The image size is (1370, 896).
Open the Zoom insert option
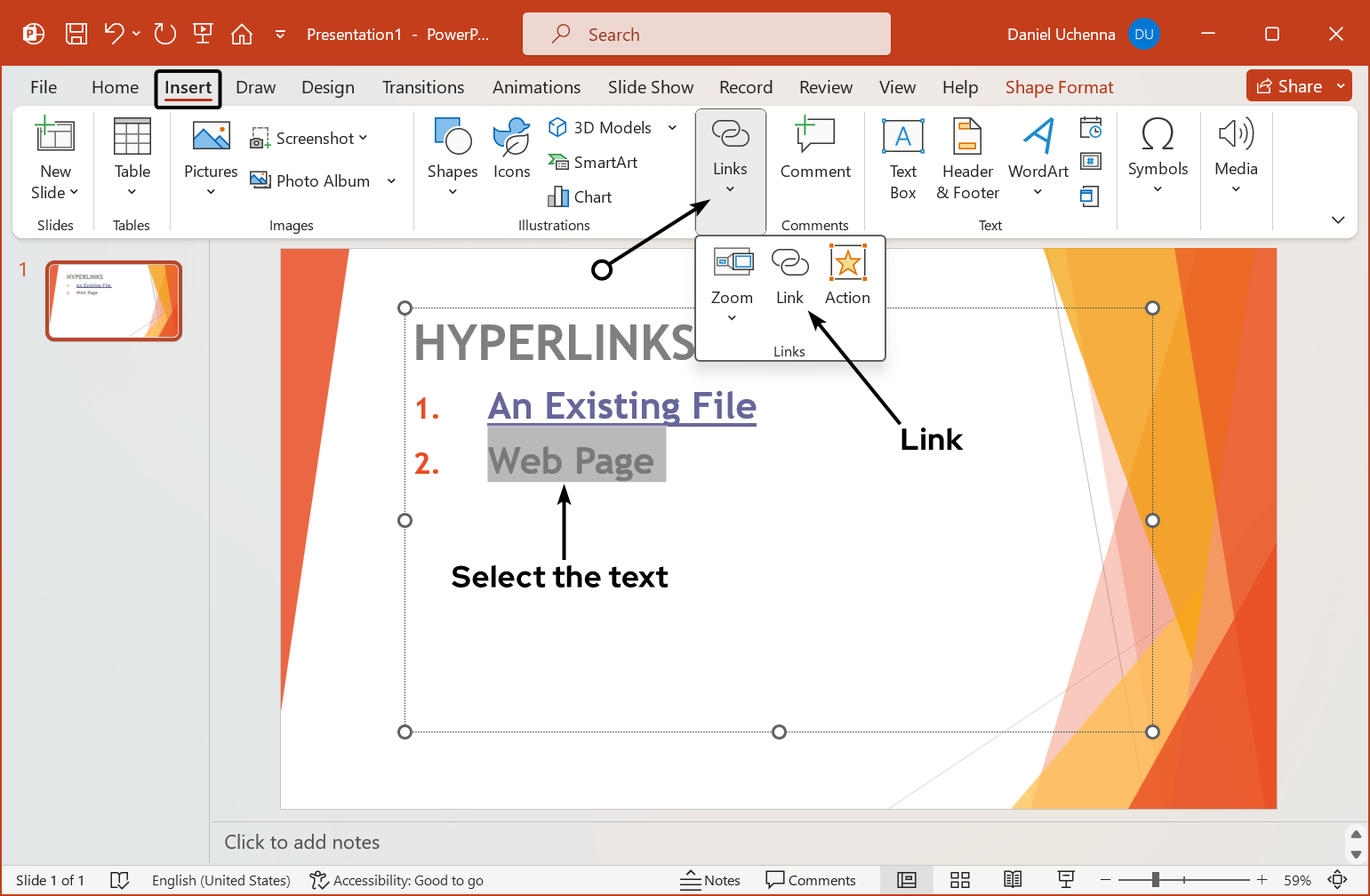(731, 276)
